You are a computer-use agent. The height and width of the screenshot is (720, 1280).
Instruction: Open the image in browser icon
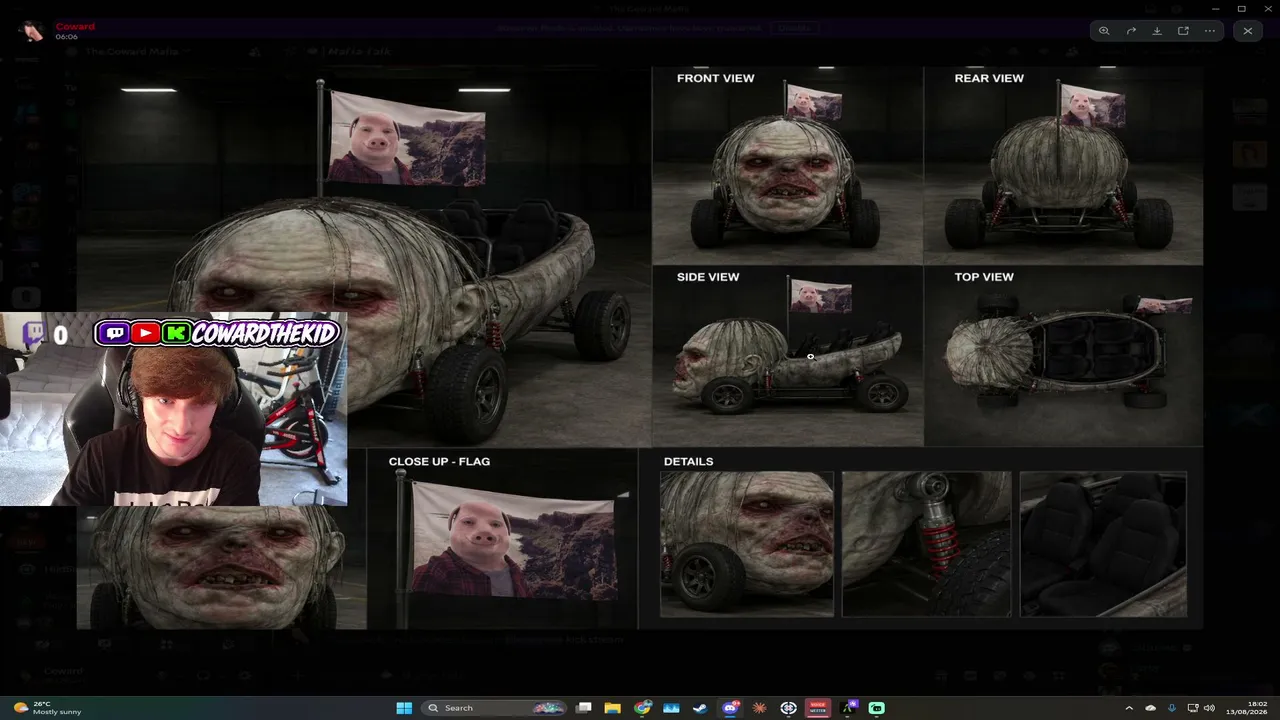point(1183,31)
